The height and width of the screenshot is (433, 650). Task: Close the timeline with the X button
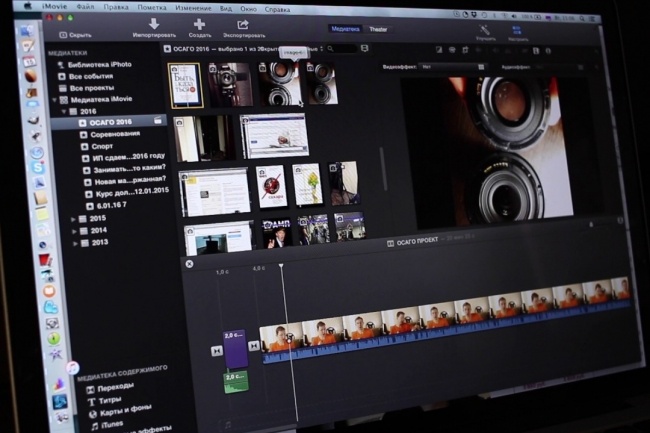pos(189,264)
